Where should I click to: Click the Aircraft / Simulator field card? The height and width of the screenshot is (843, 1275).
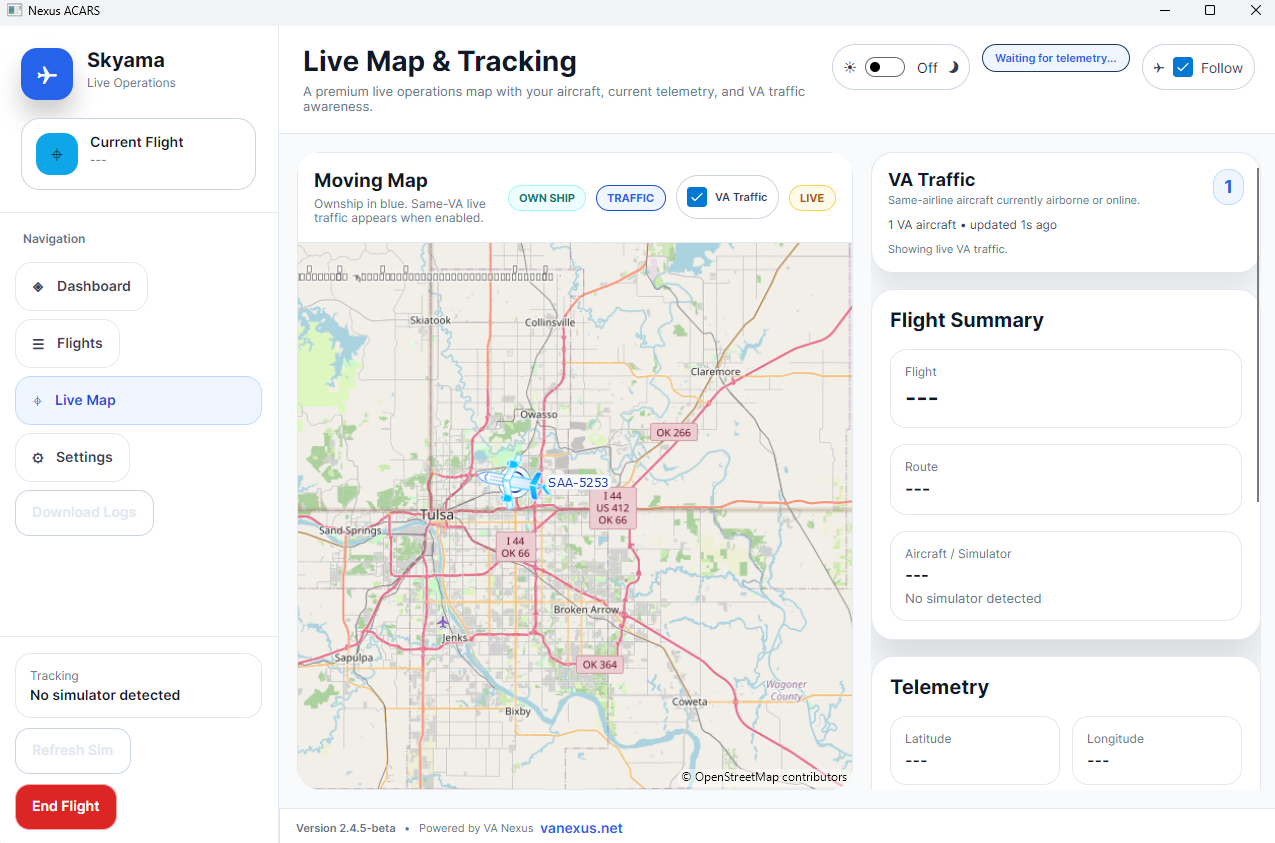tap(1066, 576)
